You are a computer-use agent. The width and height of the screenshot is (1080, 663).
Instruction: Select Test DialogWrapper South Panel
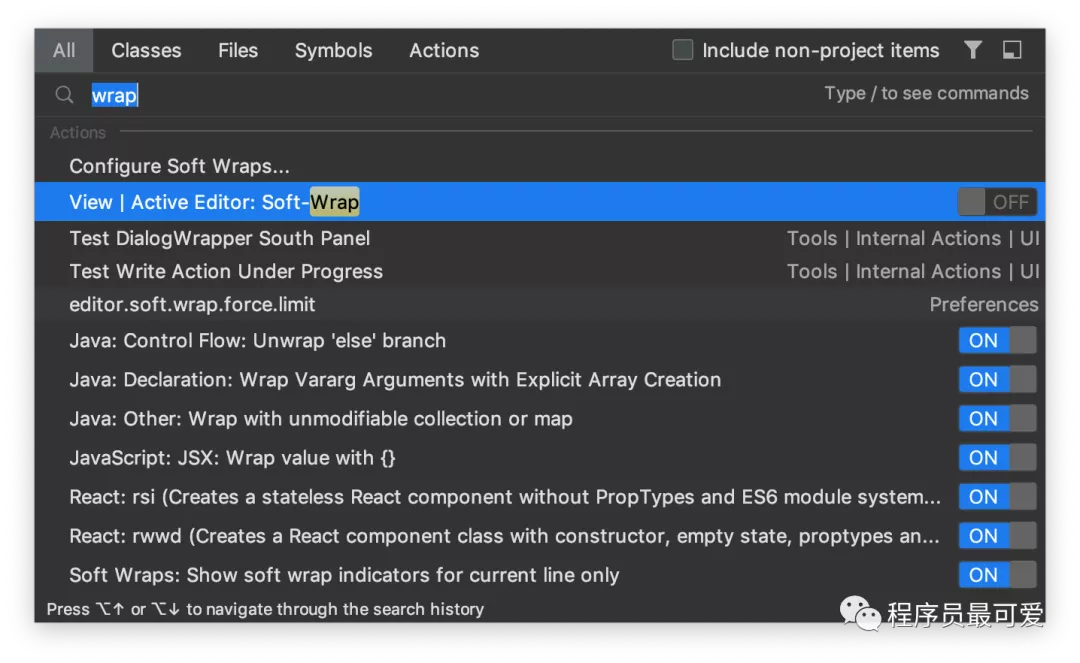point(540,238)
